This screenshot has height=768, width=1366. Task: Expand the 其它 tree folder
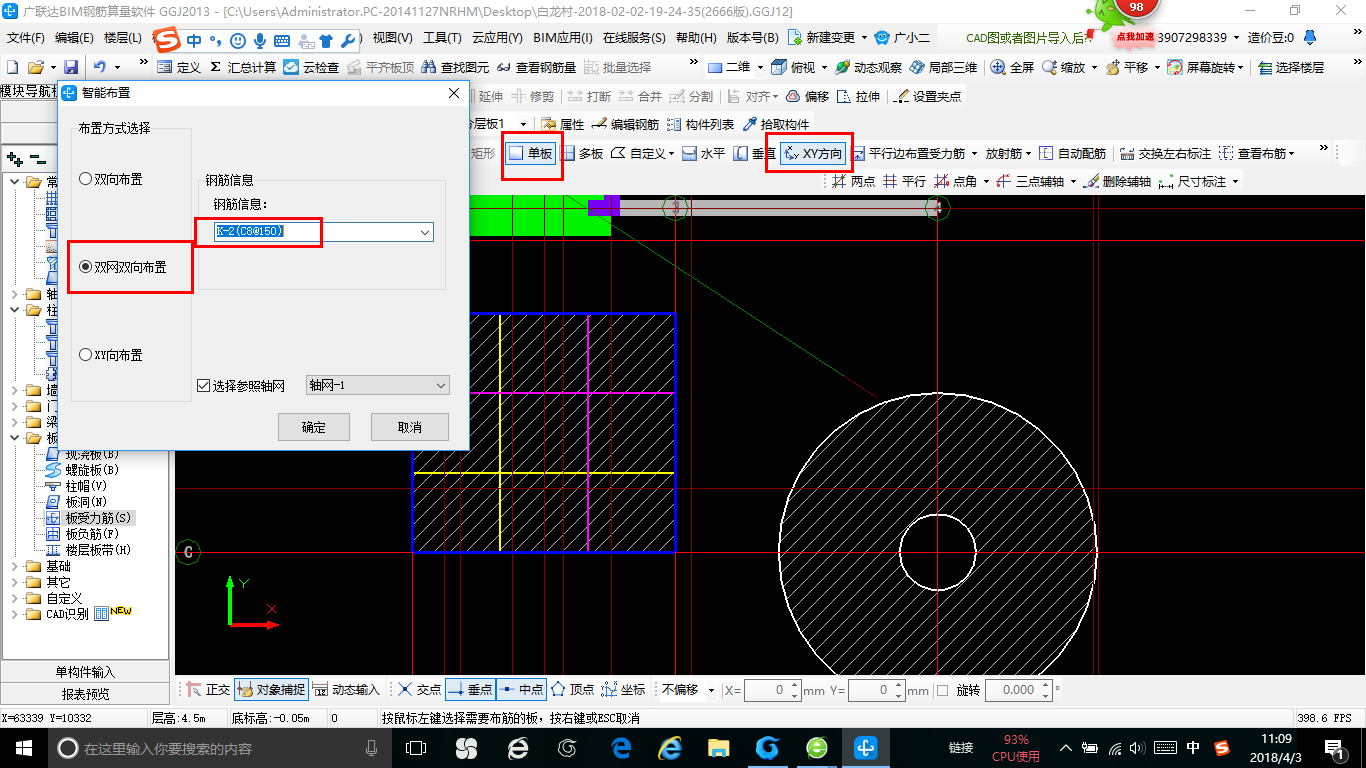pyautogui.click(x=14, y=582)
